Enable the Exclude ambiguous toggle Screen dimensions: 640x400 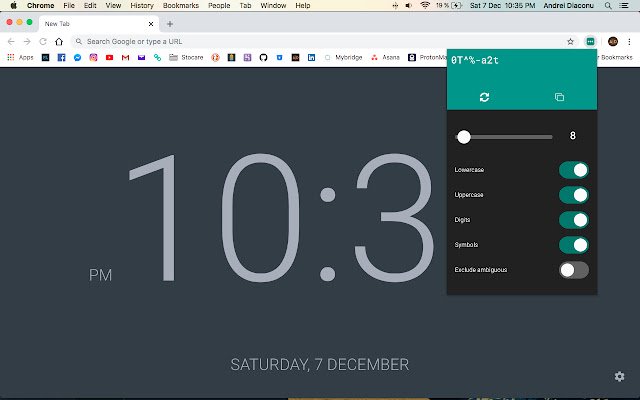click(x=574, y=270)
